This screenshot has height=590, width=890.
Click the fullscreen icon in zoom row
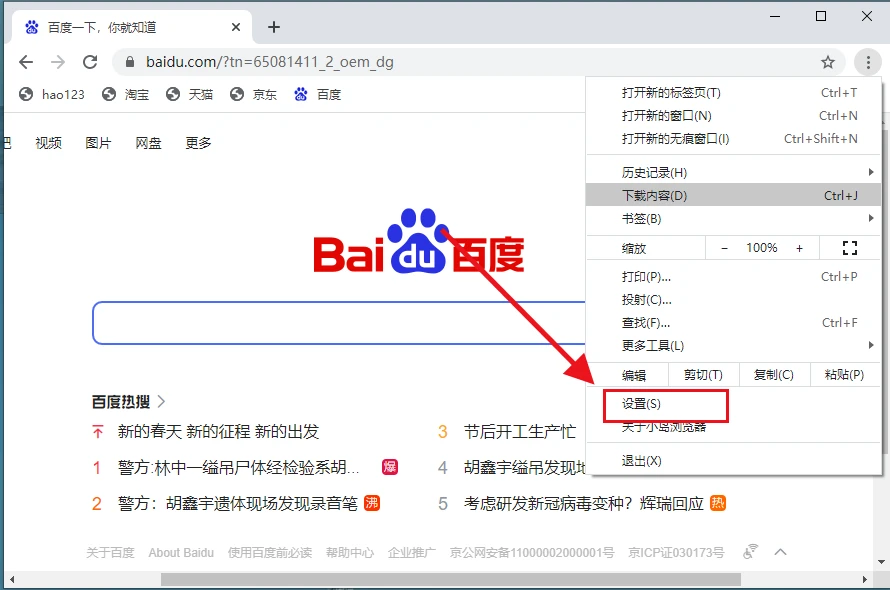[850, 248]
